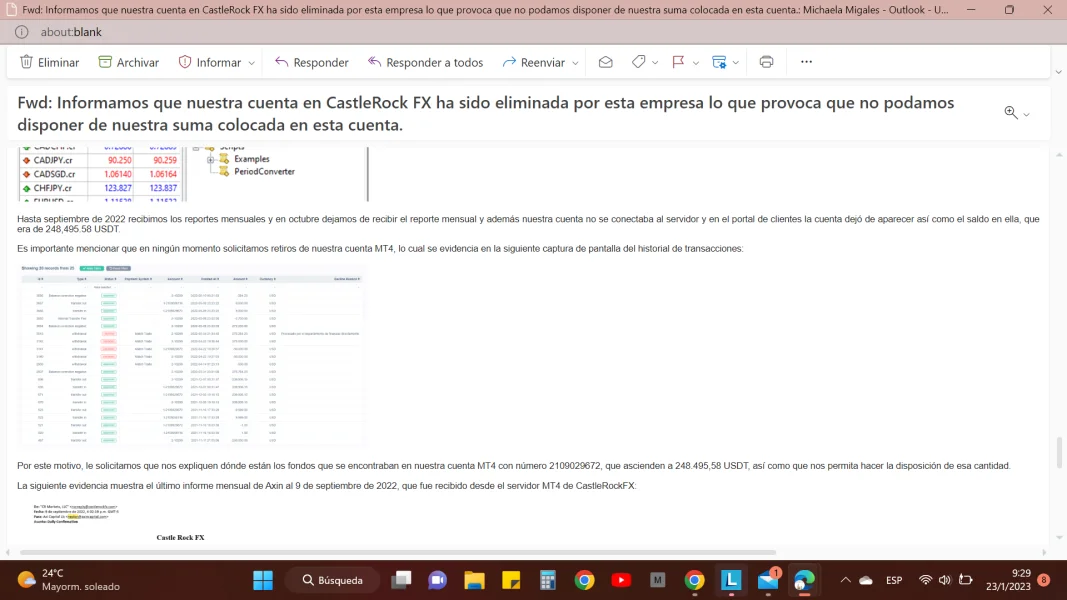Image resolution: width=1067 pixels, height=600 pixels.
Task: Open first Chrome icon in taskbar
Action: [585, 580]
